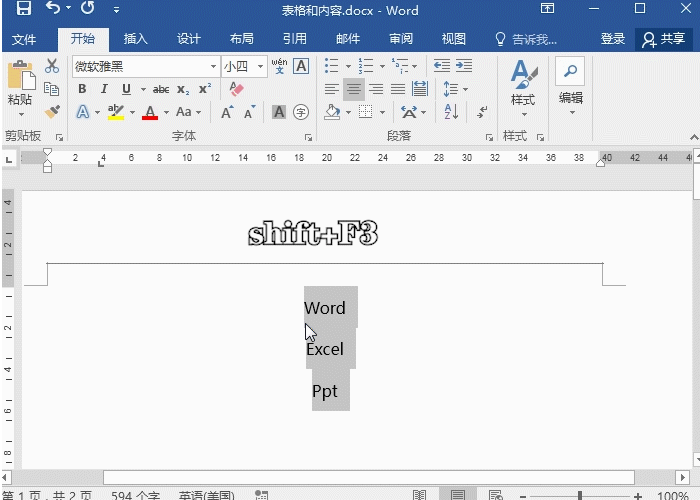The height and width of the screenshot is (500, 700).
Task: Open the 样式 styles gallery
Action: (x=522, y=88)
